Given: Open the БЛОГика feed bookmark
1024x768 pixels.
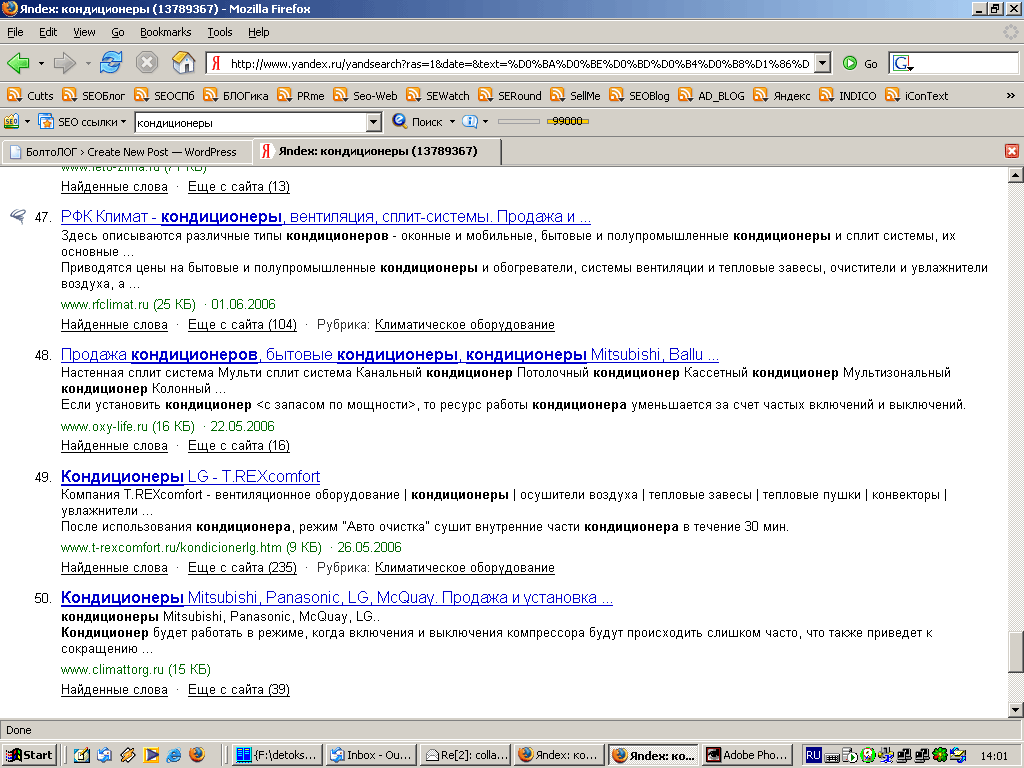Looking at the screenshot, I should point(236,95).
